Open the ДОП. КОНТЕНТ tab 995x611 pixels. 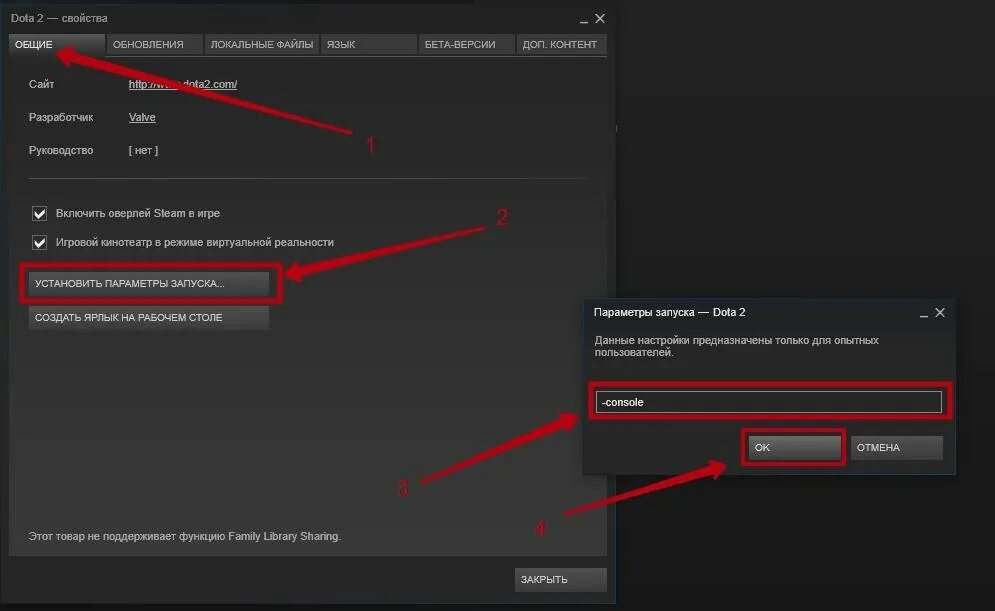click(x=561, y=44)
